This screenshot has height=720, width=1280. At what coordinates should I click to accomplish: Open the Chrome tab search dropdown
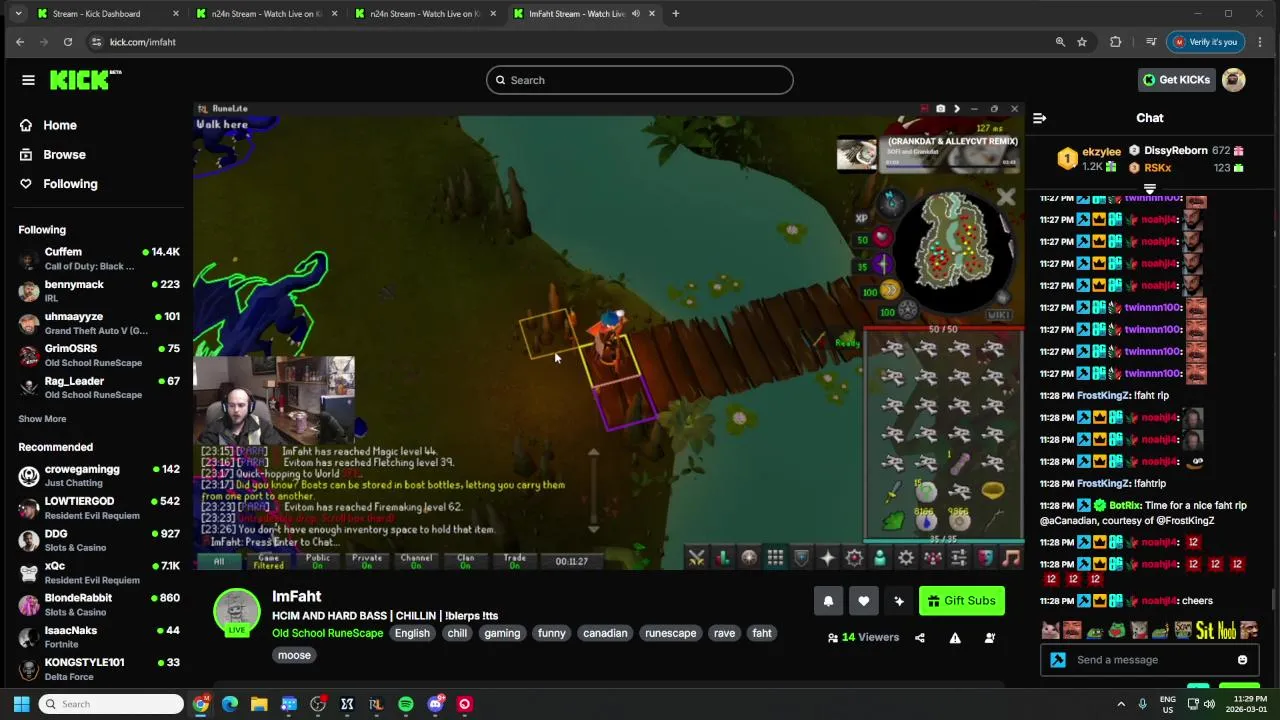[x=17, y=14]
